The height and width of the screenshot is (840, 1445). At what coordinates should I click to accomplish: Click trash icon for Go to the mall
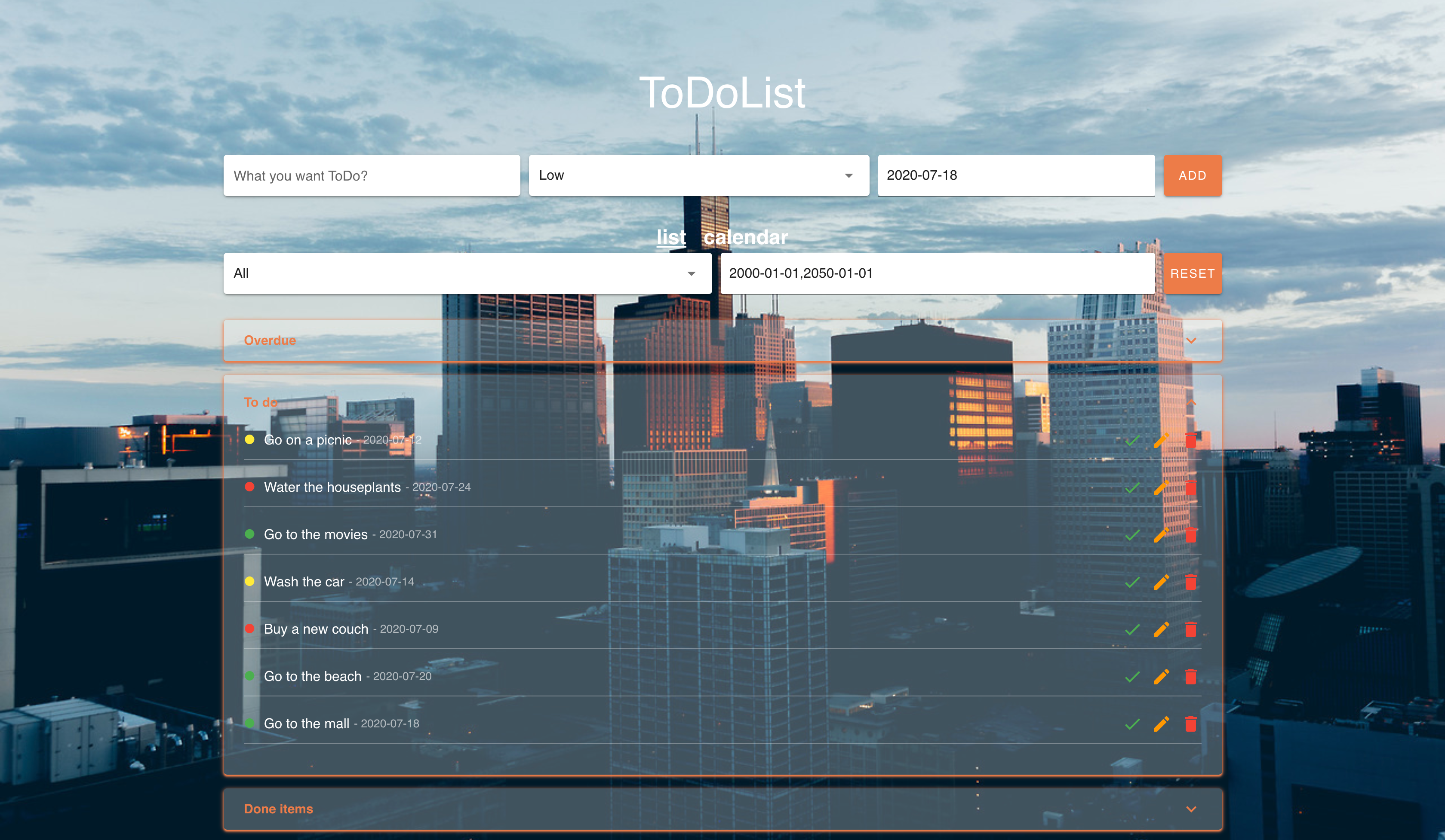click(1190, 724)
